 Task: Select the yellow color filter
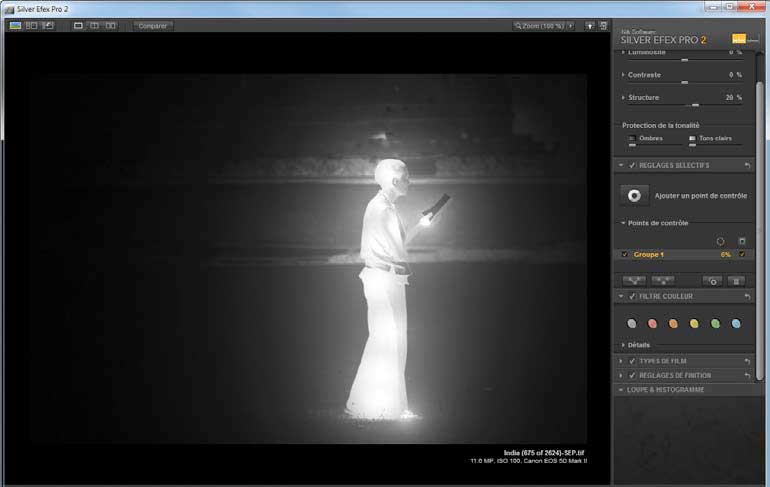(694, 323)
